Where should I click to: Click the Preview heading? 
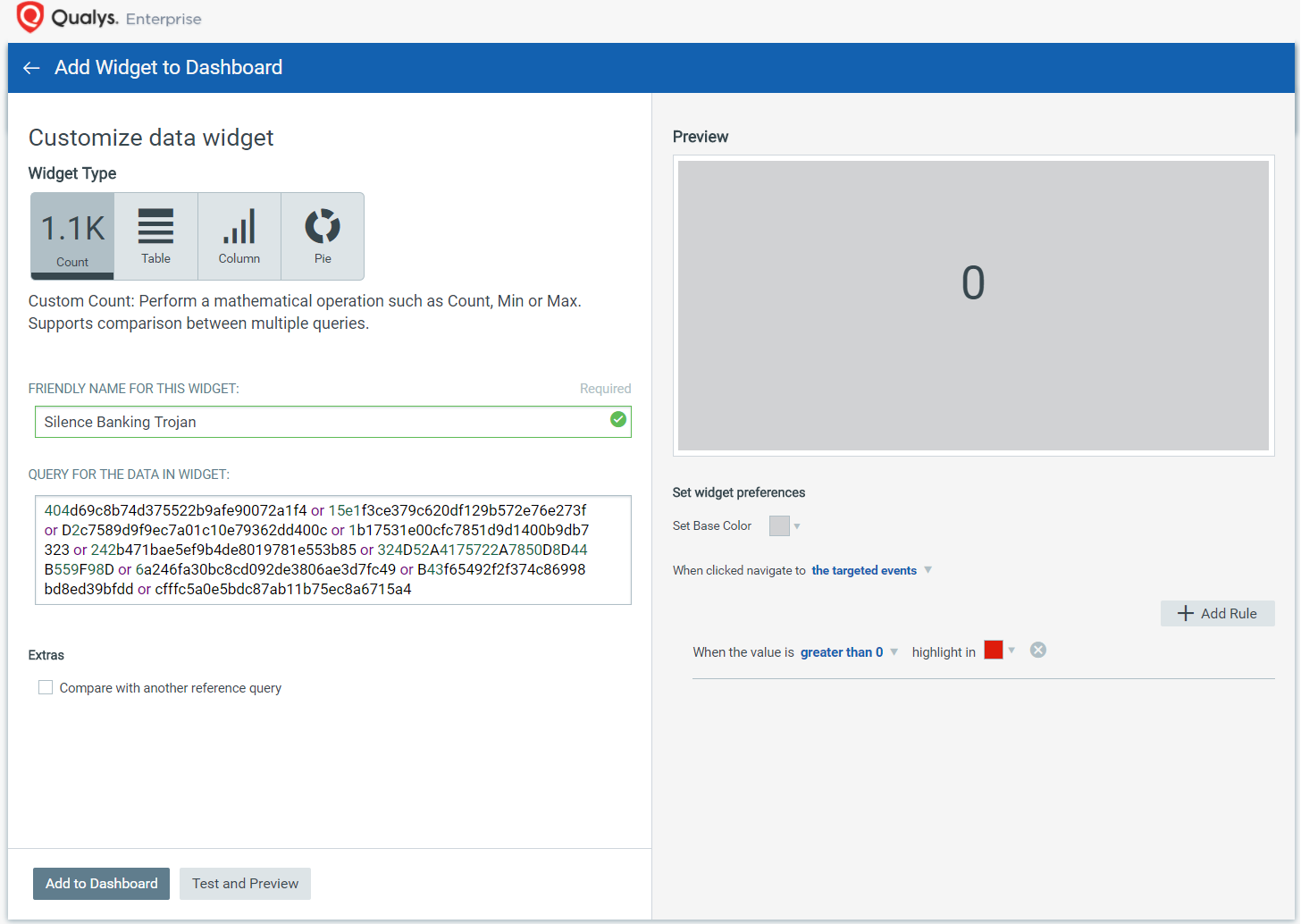click(x=701, y=137)
